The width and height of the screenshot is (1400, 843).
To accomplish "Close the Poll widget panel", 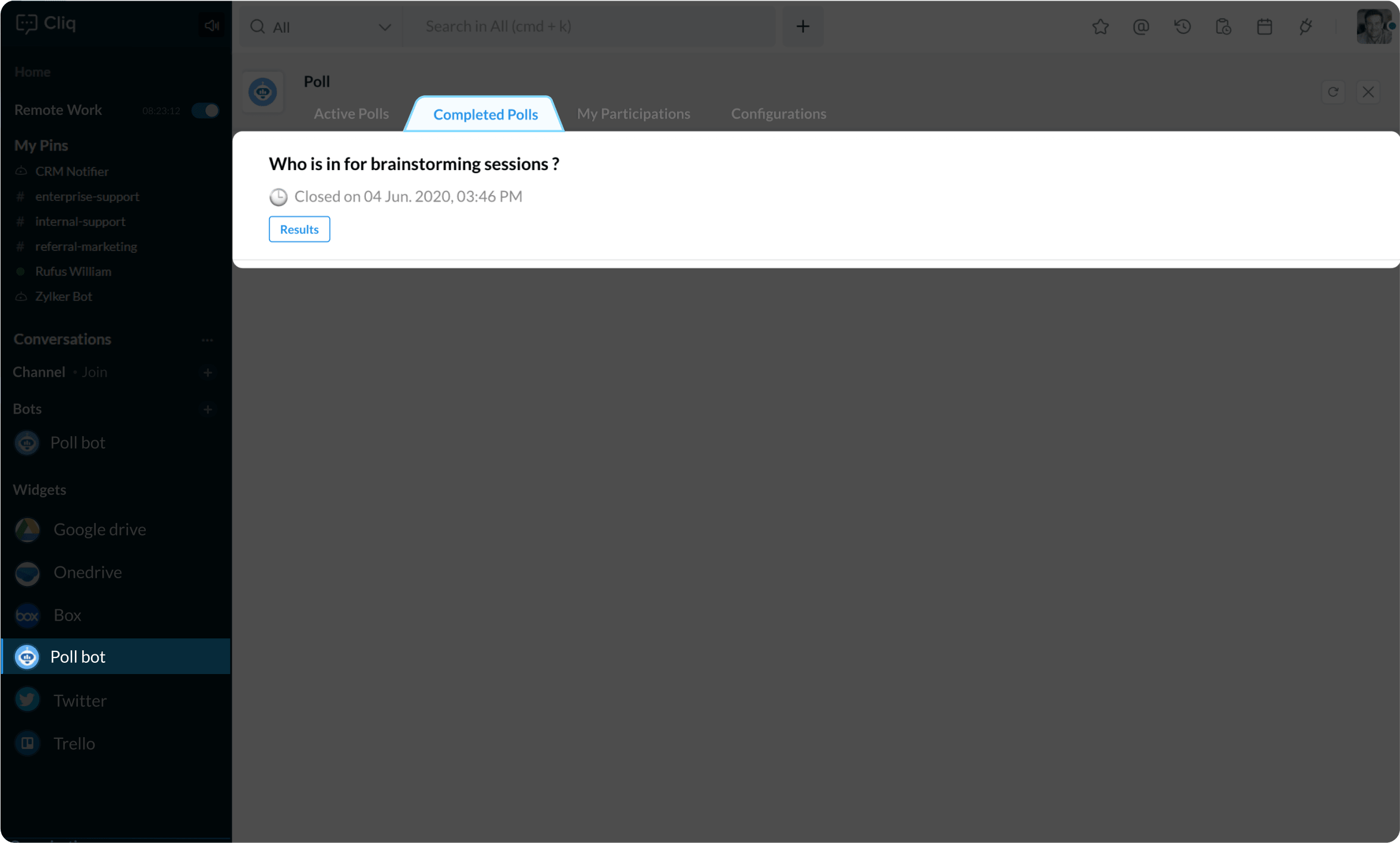I will pyautogui.click(x=1368, y=92).
